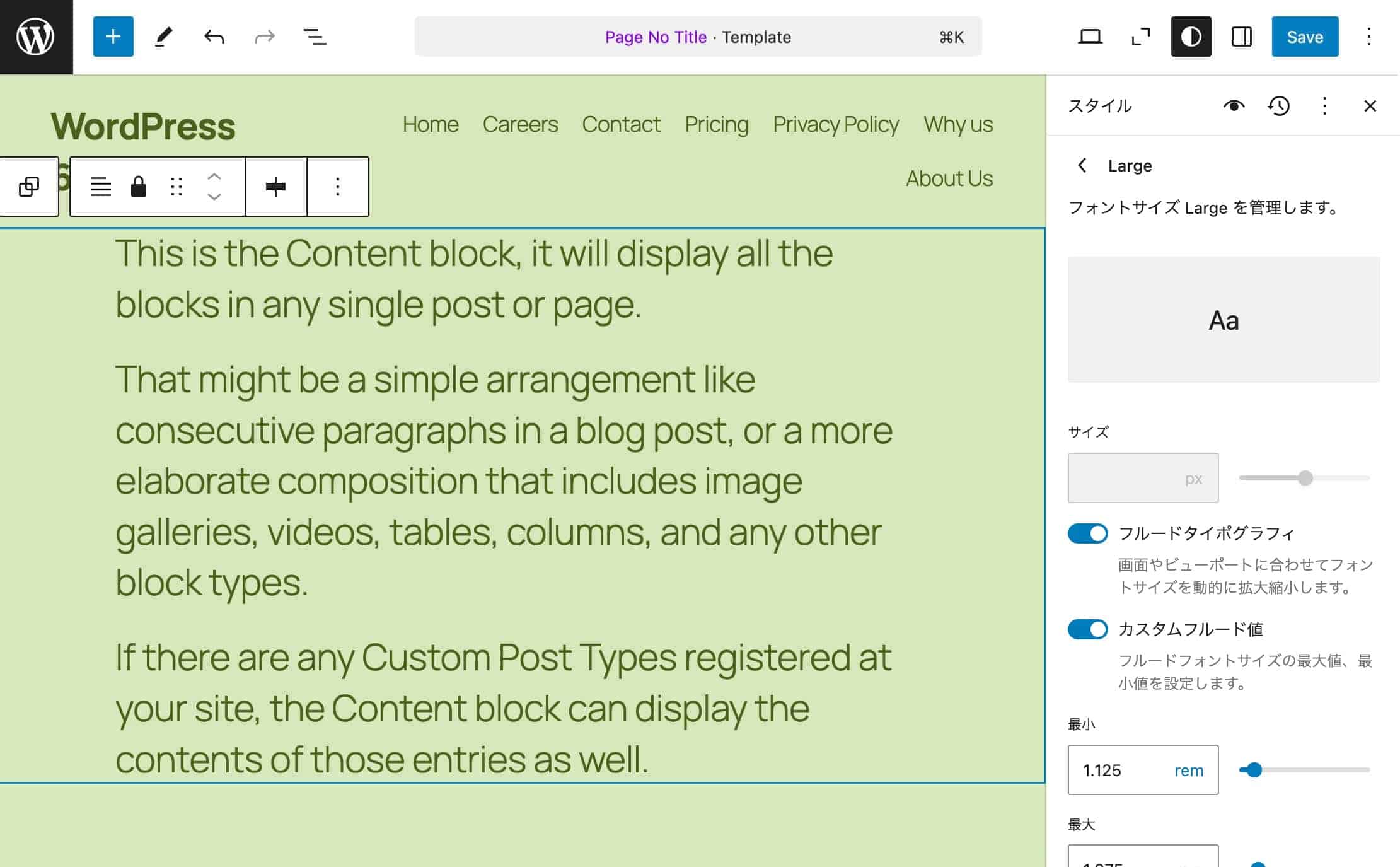Expand the block options overflow menu
This screenshot has width=1400, height=867.
tap(339, 186)
